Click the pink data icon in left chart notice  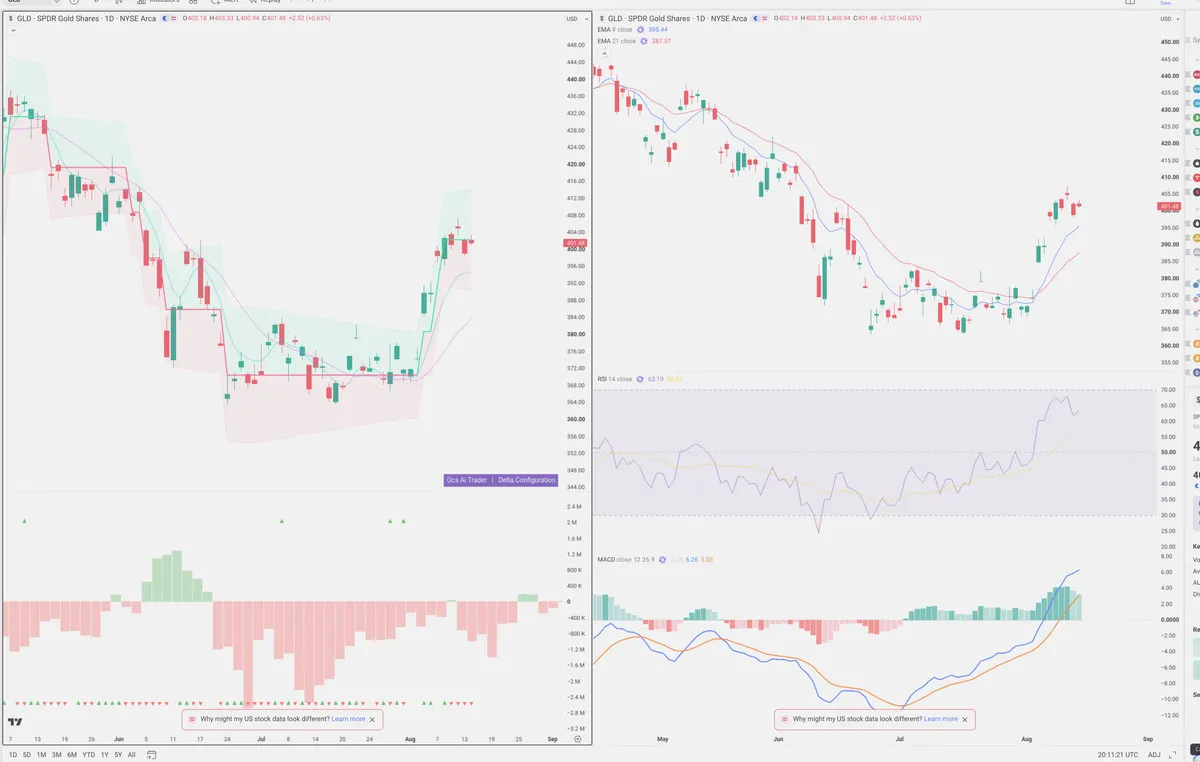tap(191, 719)
